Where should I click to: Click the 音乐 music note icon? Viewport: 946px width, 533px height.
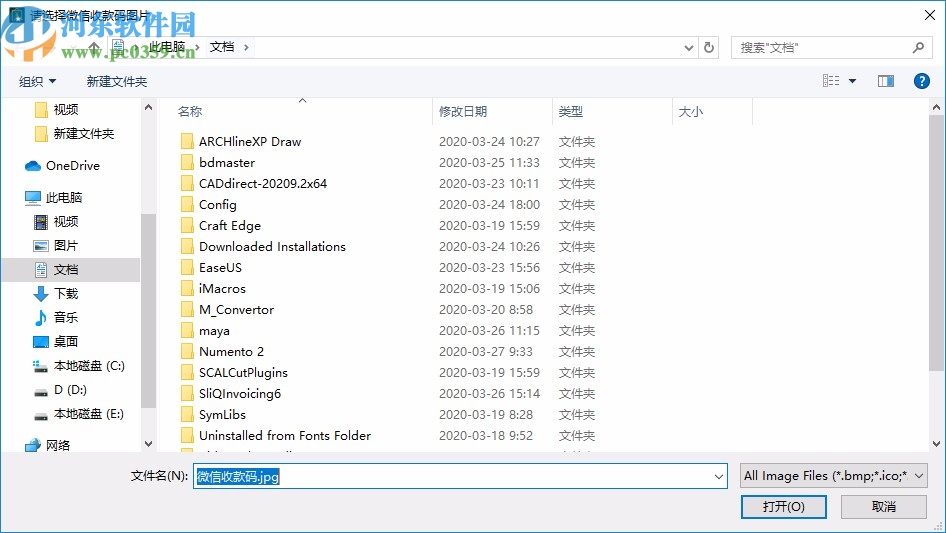[x=40, y=318]
